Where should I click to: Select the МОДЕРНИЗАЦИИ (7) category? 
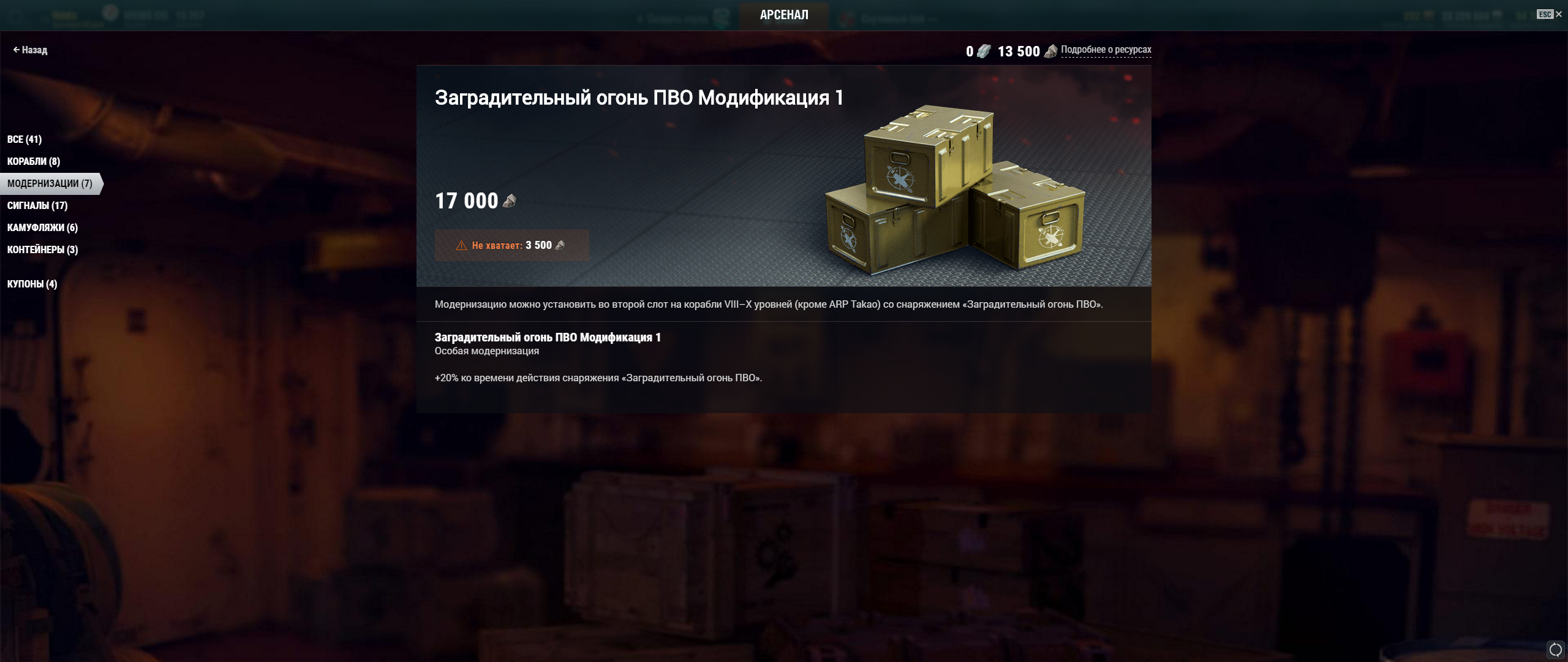[51, 184]
